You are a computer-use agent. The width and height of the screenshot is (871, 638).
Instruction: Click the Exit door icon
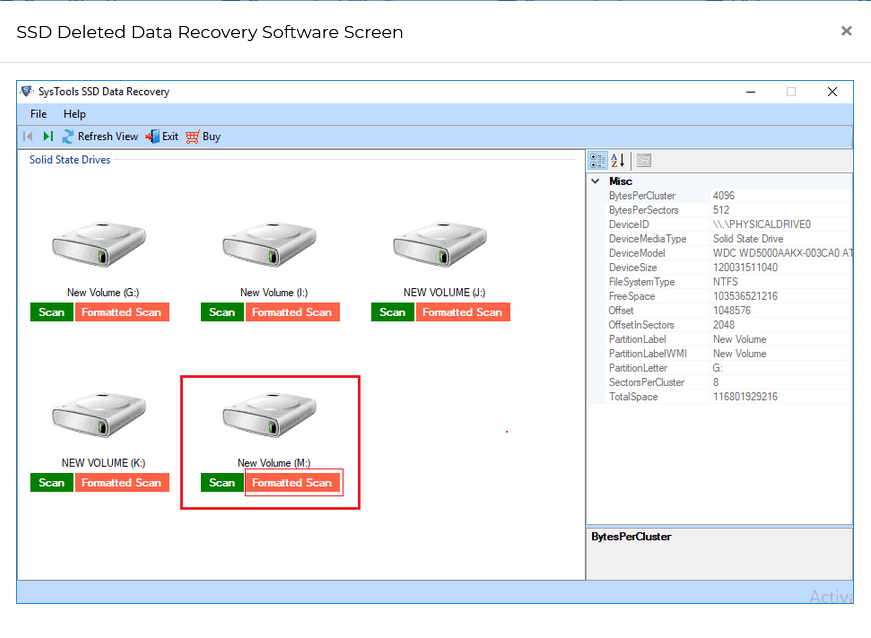(x=152, y=137)
